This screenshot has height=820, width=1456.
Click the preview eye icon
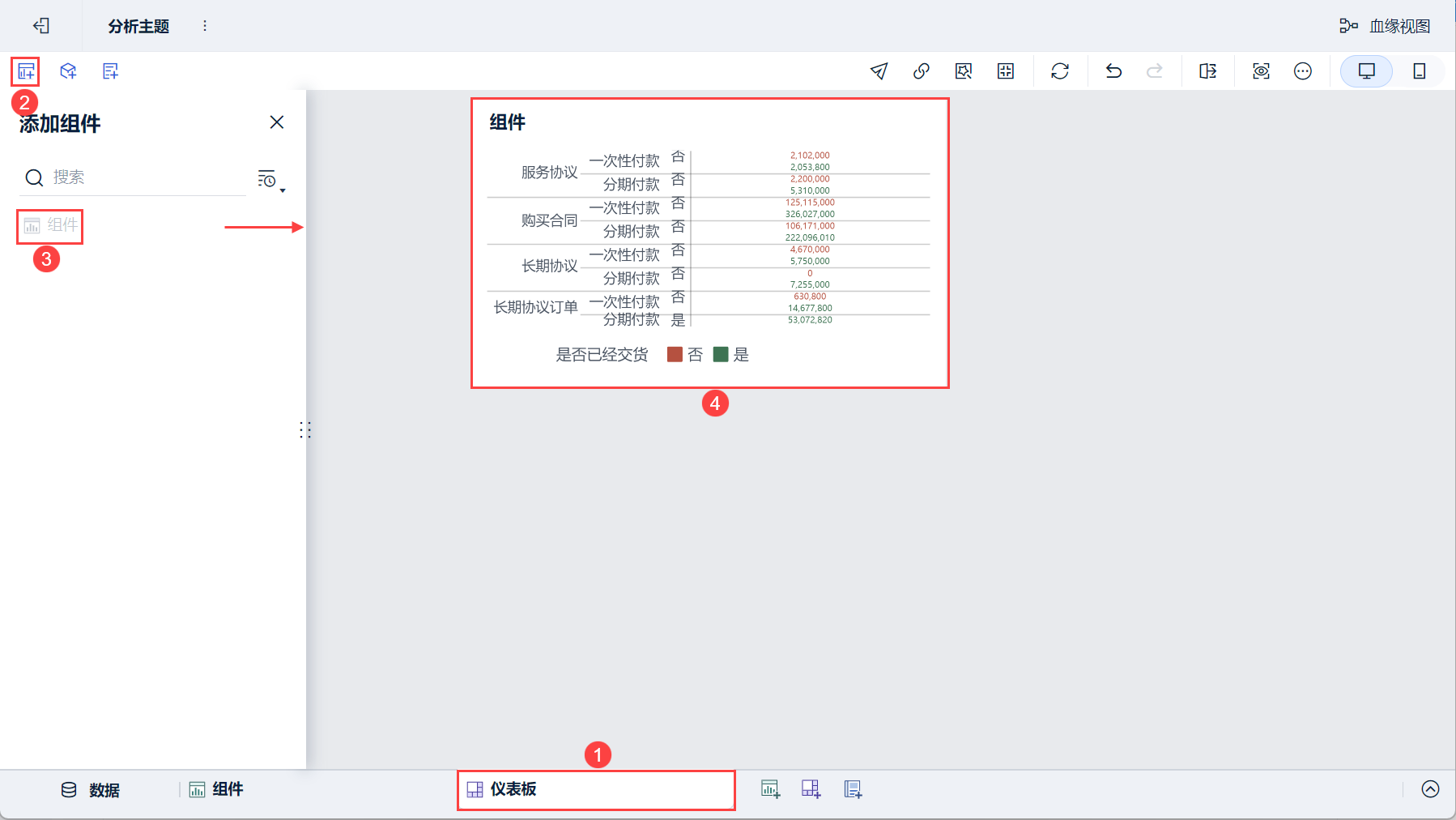1261,71
